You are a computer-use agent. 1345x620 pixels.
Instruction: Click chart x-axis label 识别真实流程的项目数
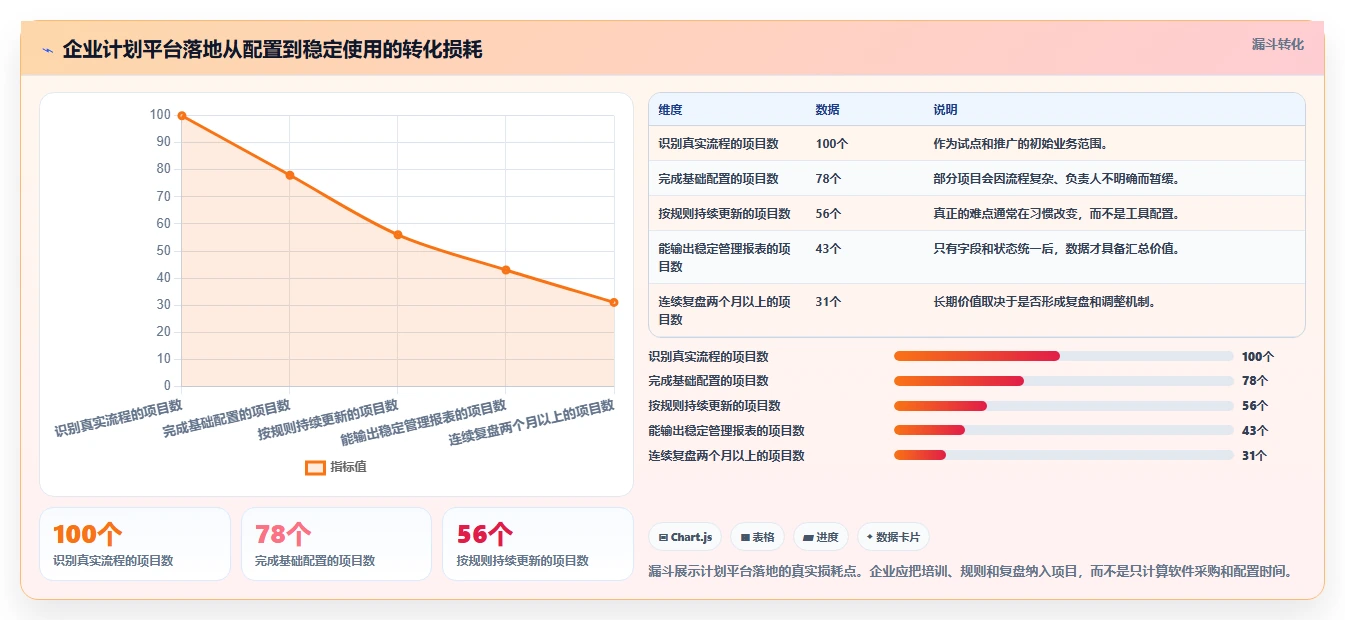tap(119, 420)
